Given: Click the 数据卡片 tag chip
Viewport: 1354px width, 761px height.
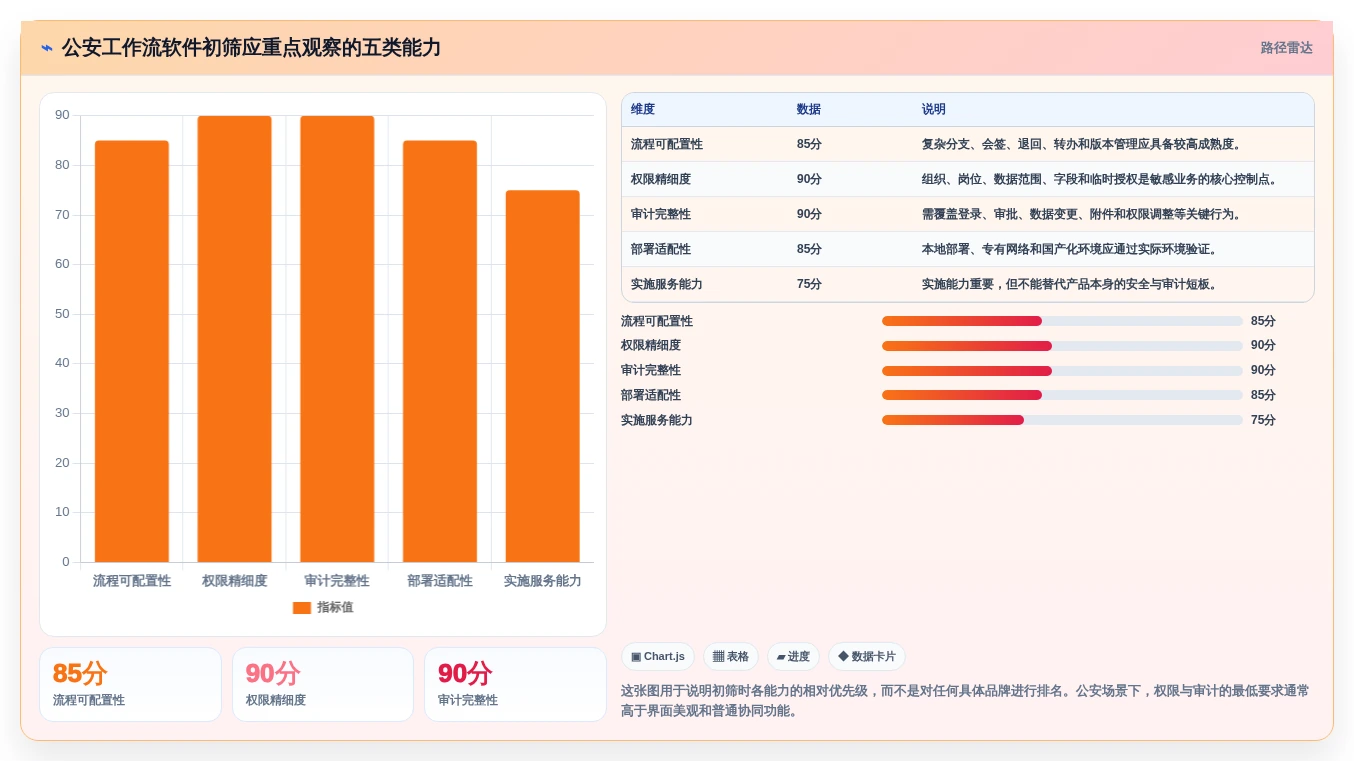Looking at the screenshot, I should [x=867, y=657].
